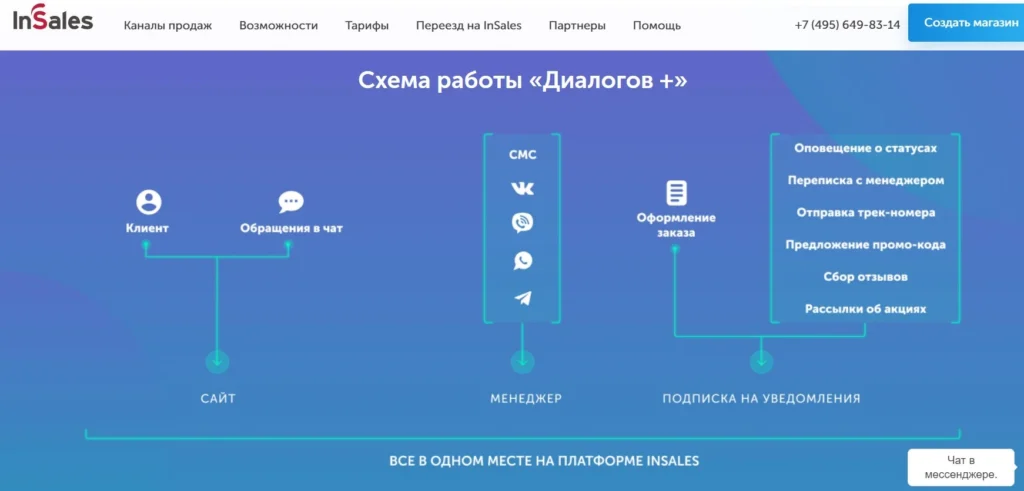The image size is (1024, 491).
Task: Click the text Переписка с менеджером
Action: (x=865, y=180)
